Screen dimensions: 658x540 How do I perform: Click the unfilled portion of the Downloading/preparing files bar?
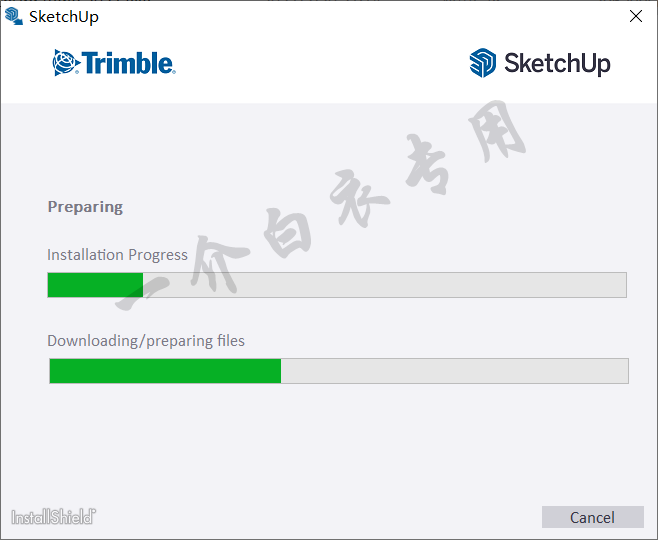click(x=454, y=371)
